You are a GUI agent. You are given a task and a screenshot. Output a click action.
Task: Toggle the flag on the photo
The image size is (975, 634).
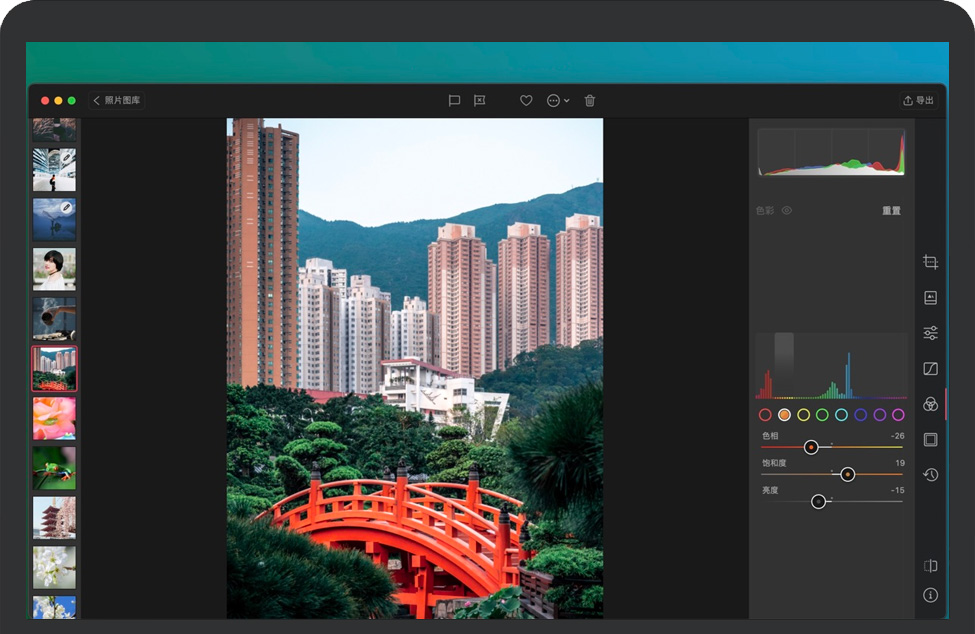pos(454,101)
